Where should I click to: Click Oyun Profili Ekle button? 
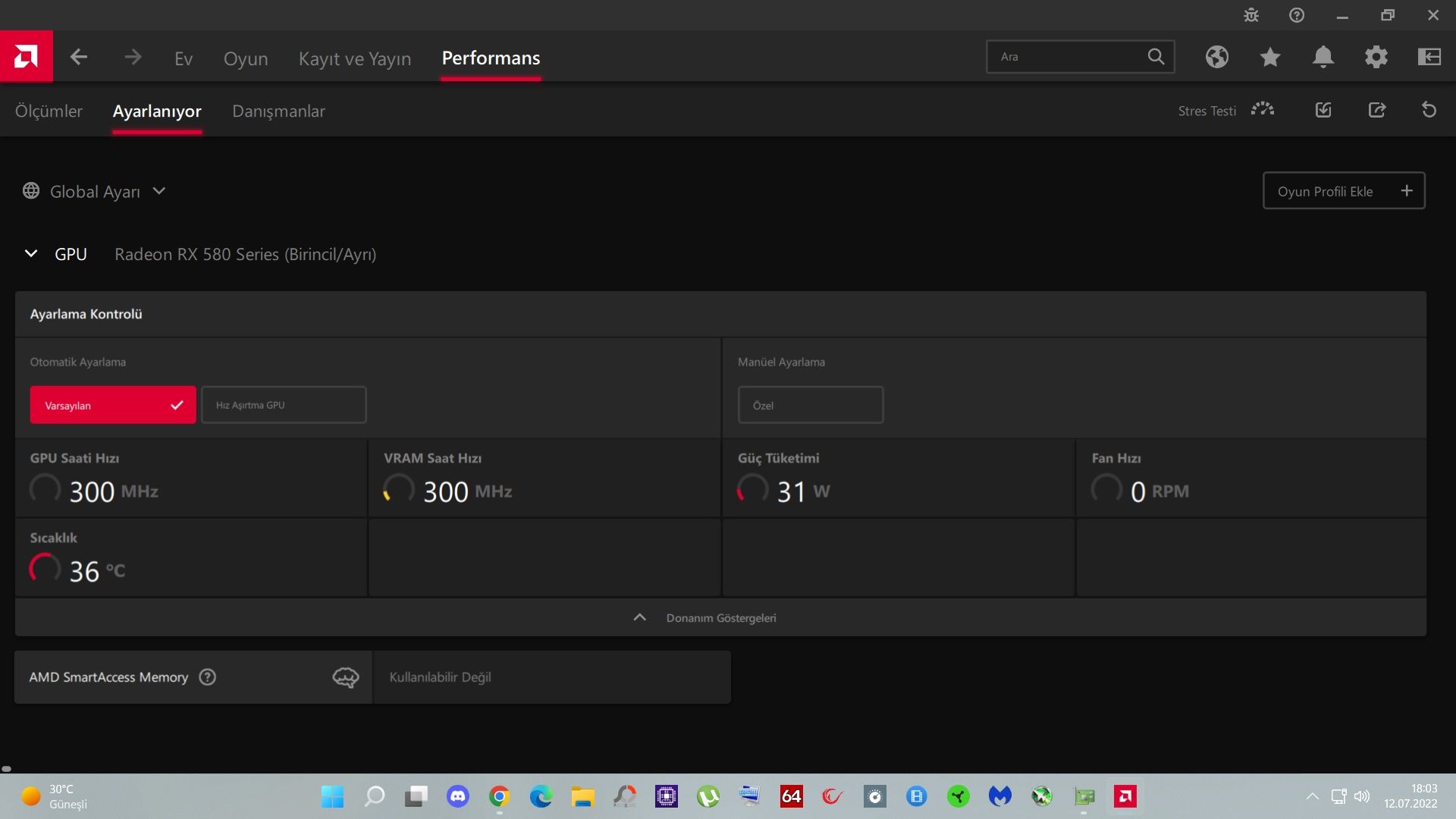tap(1343, 191)
